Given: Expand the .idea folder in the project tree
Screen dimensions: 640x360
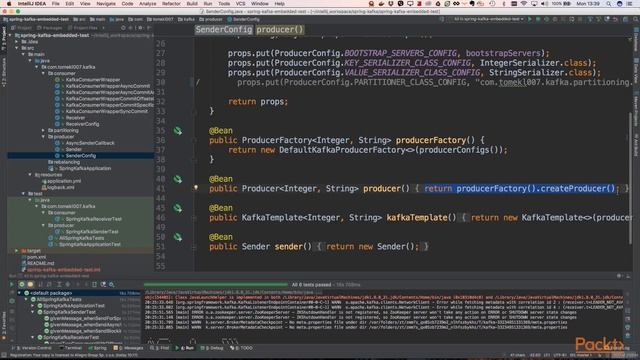Looking at the screenshot, I should click(x=17, y=42).
